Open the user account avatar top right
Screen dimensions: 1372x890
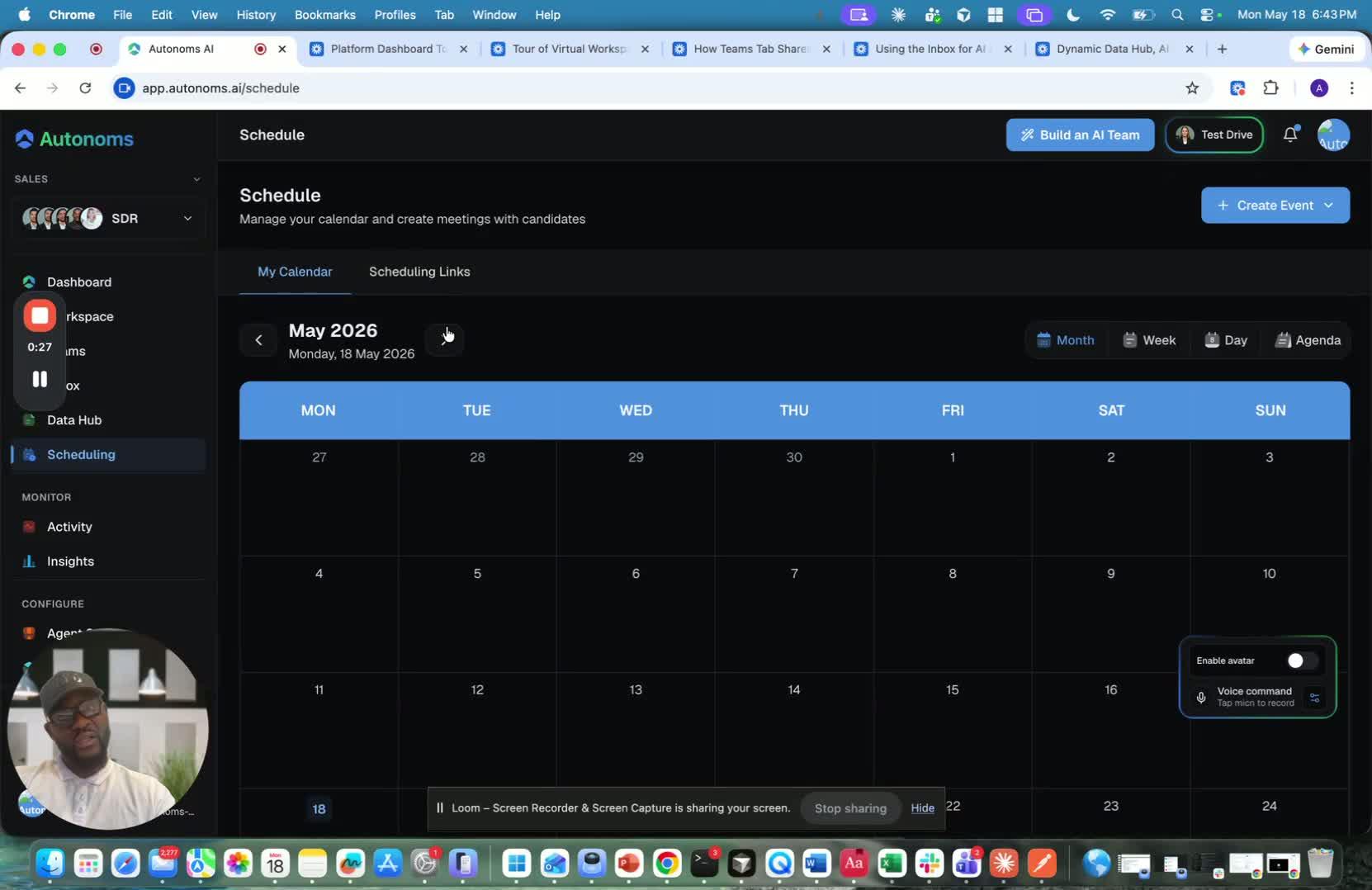pos(1333,135)
